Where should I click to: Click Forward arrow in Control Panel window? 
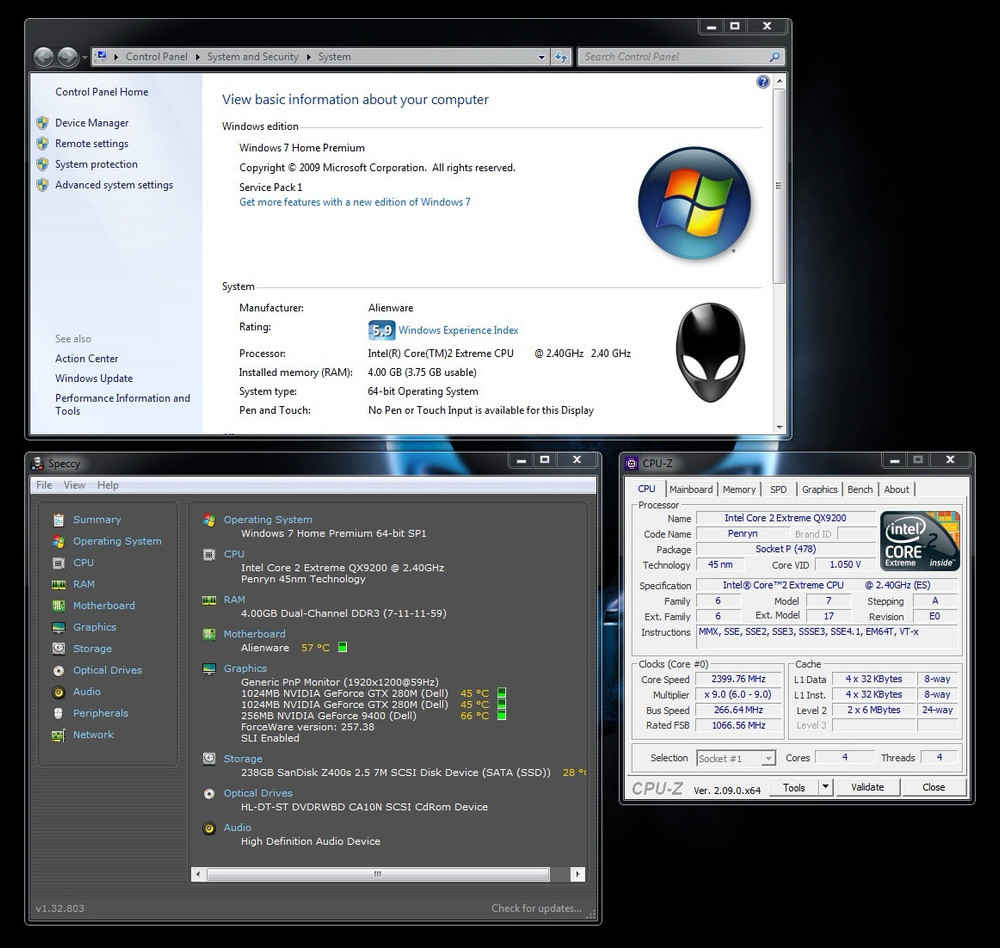click(68, 57)
